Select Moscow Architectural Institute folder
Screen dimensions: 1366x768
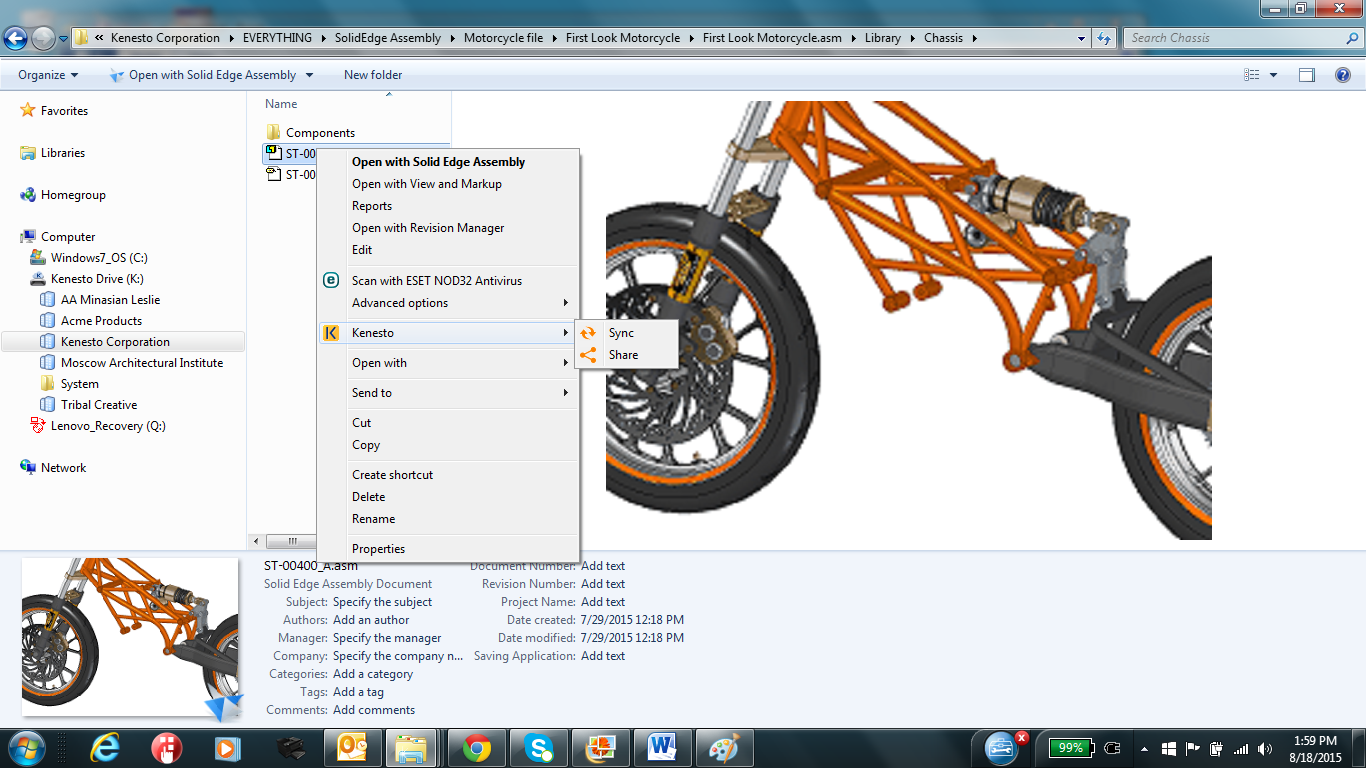click(x=142, y=363)
